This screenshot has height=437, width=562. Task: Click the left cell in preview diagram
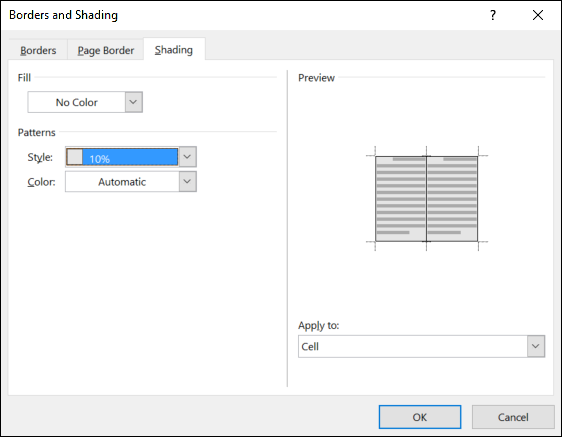(x=401, y=199)
